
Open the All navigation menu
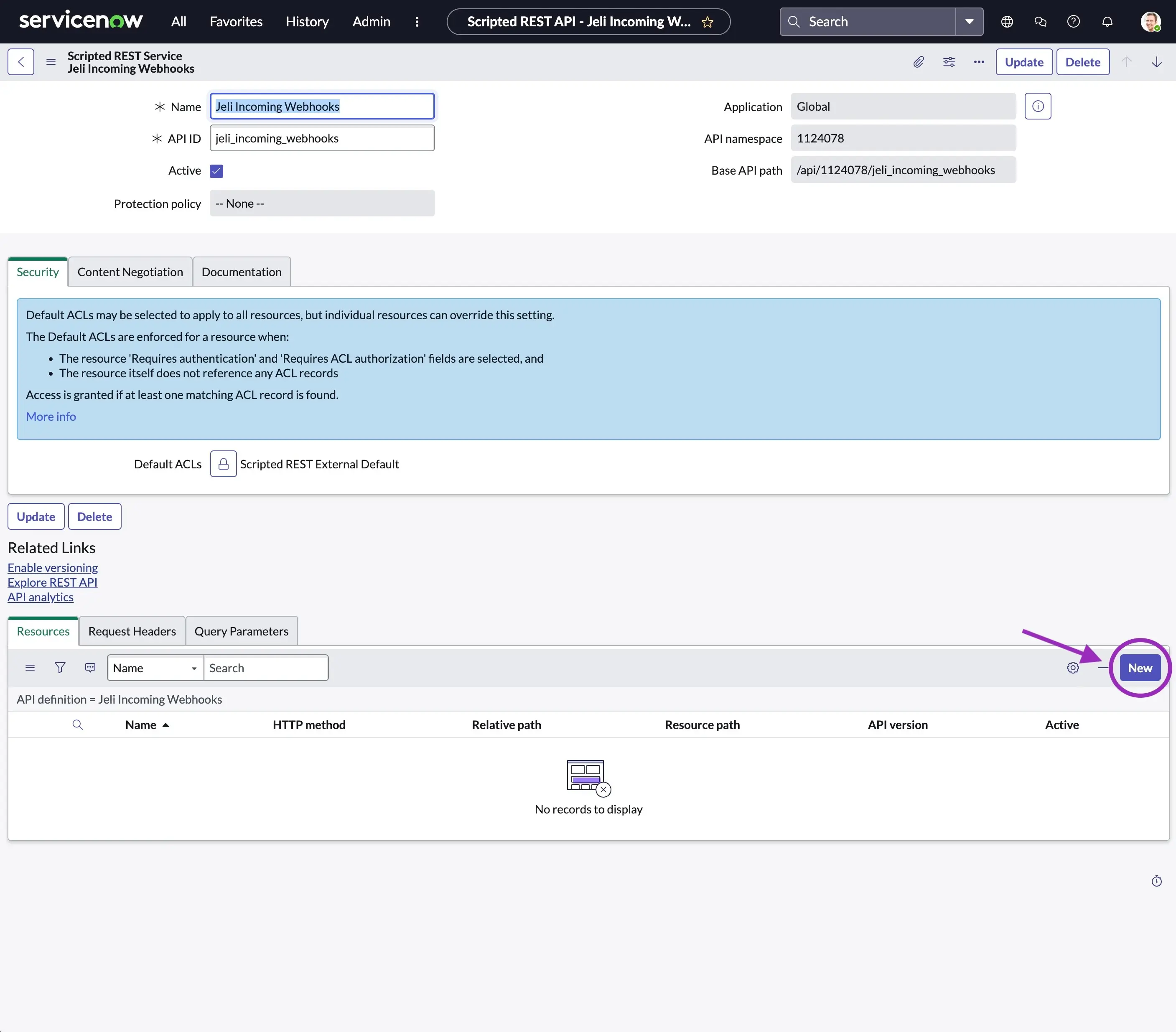click(x=178, y=22)
